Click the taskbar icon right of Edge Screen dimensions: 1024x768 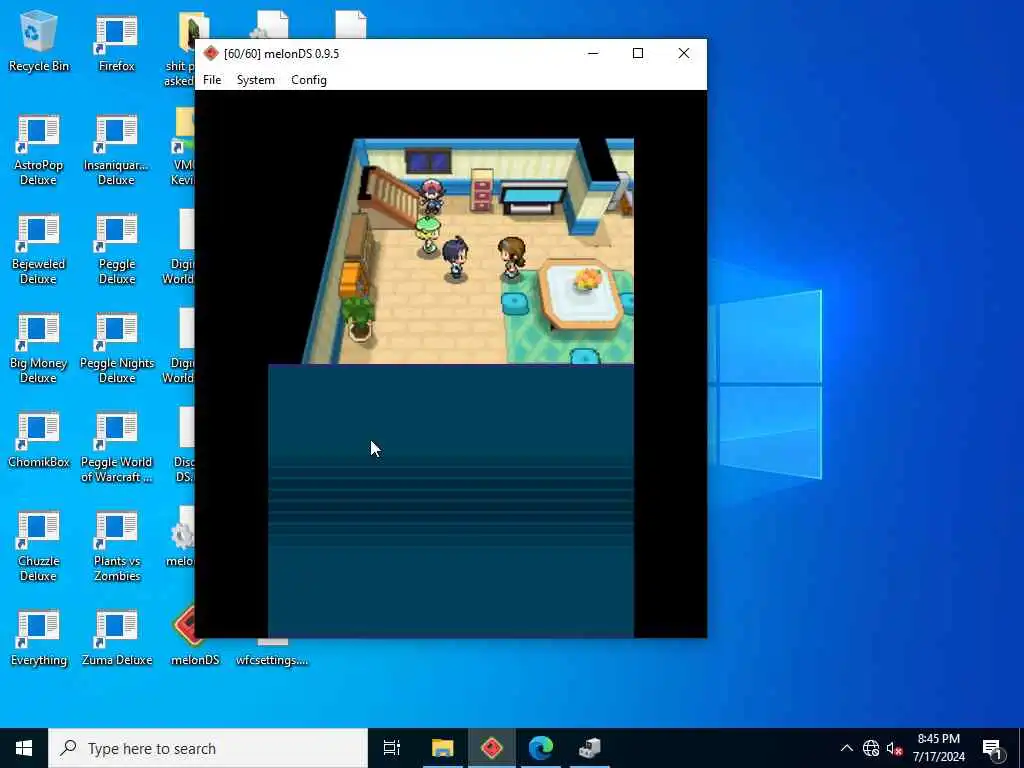pos(590,748)
